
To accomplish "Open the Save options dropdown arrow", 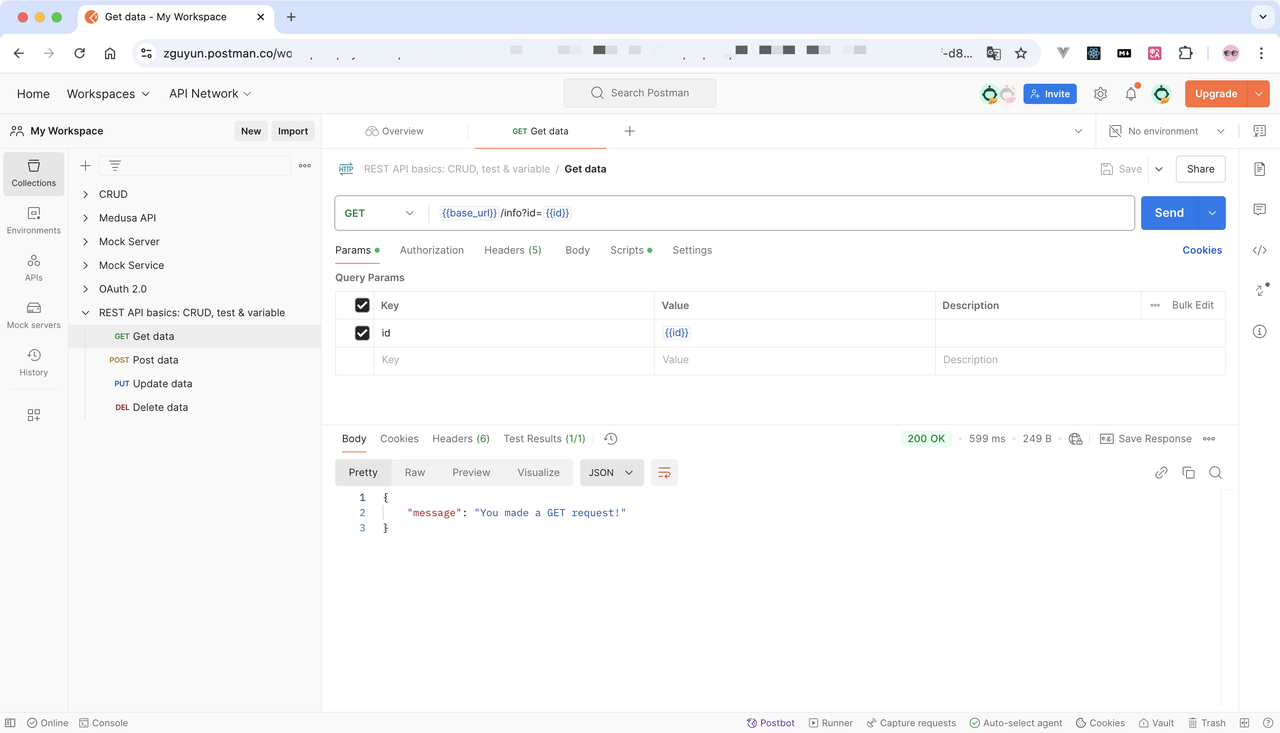I will [x=1159, y=169].
